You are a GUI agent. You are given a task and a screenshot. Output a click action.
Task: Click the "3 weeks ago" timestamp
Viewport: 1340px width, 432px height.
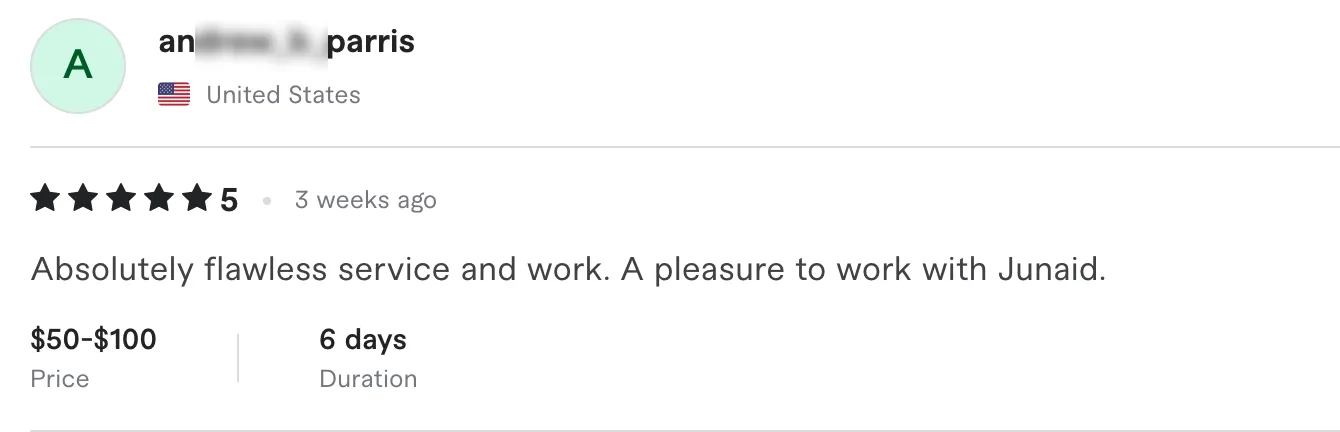pyautogui.click(x=365, y=200)
